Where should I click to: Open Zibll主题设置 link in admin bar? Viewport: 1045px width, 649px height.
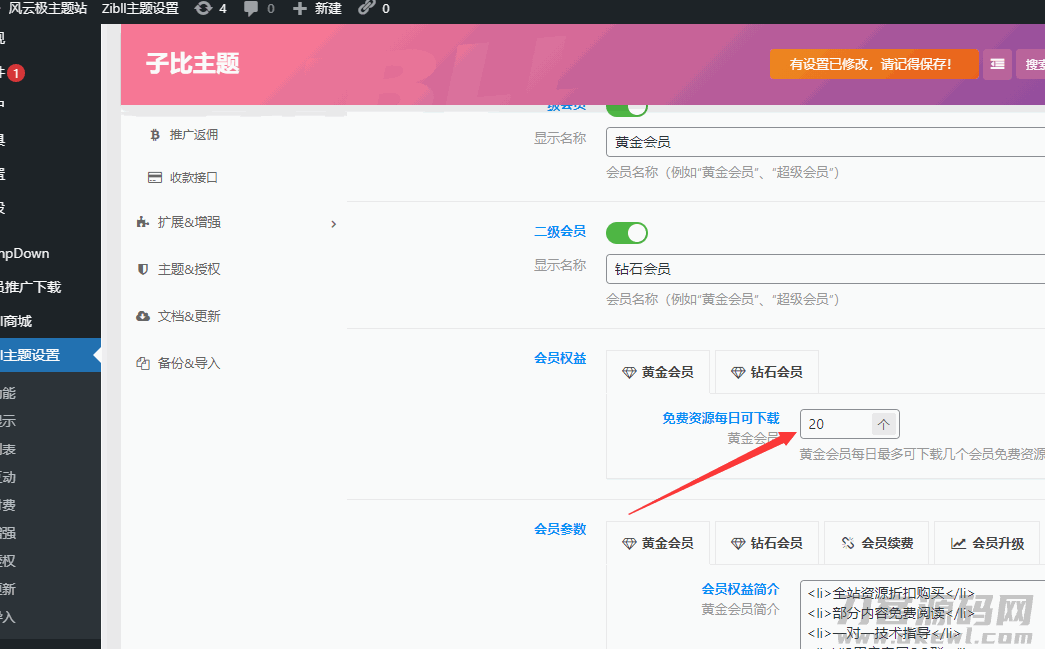[x=140, y=9]
